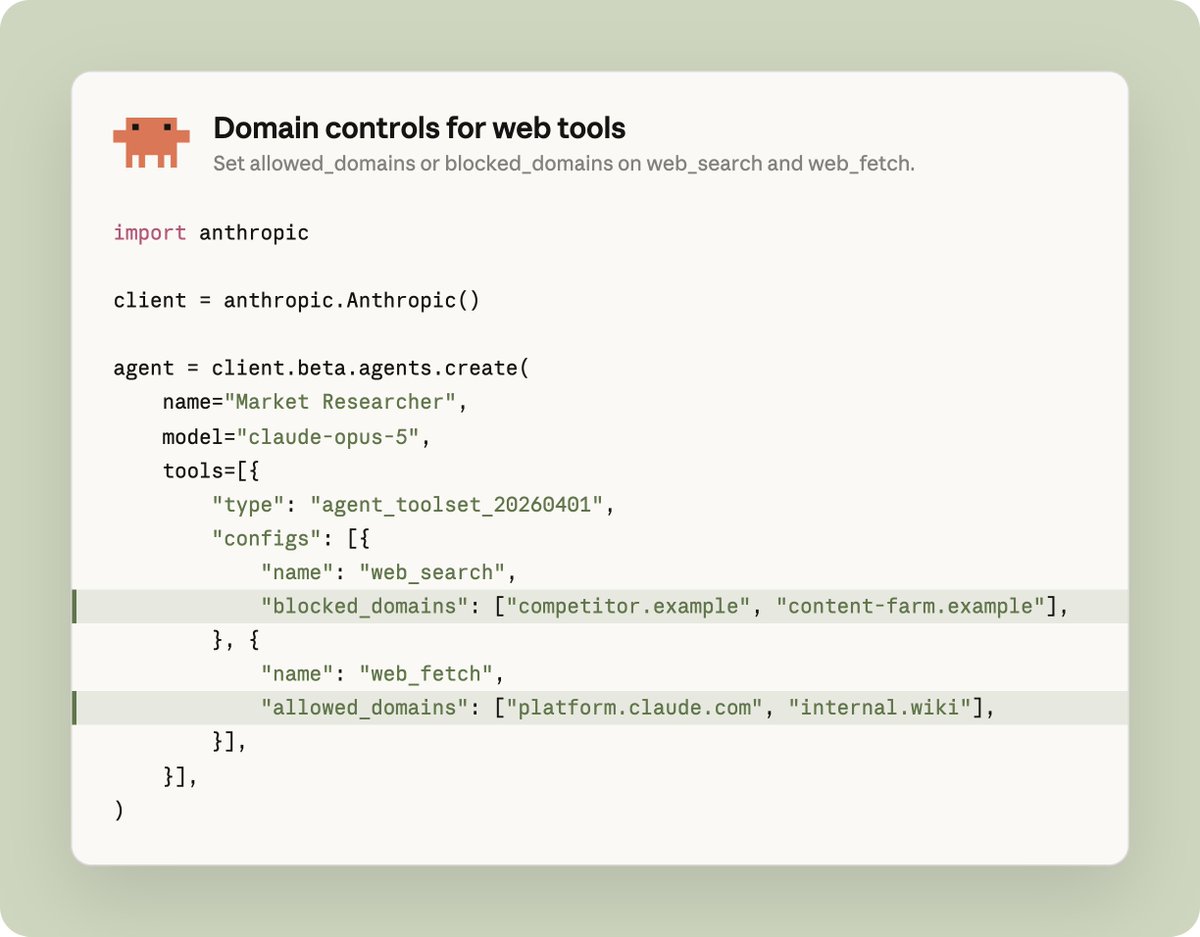Click the line "client = anthropic.Anthropic()"

coord(297,300)
